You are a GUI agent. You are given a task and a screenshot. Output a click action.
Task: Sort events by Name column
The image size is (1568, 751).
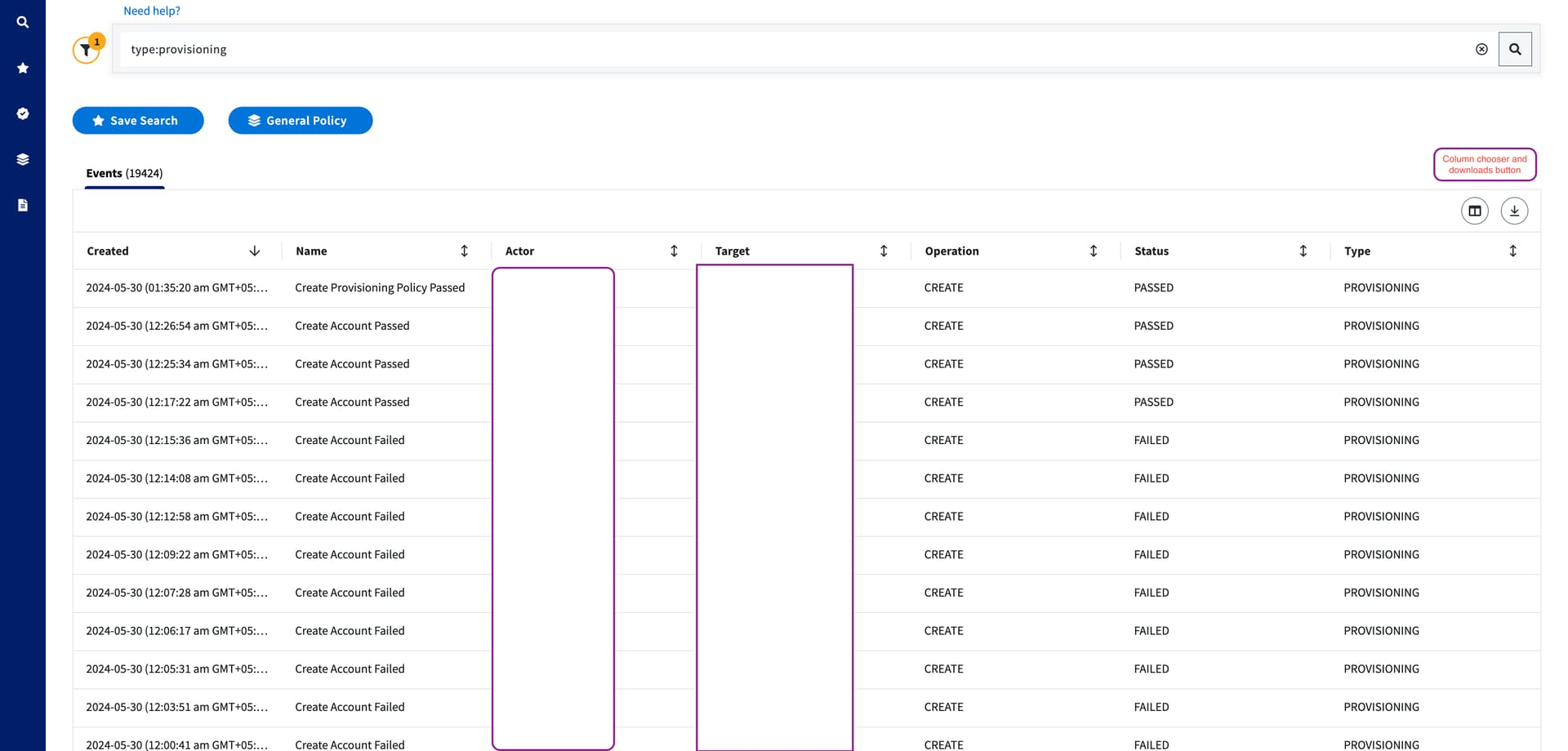464,251
